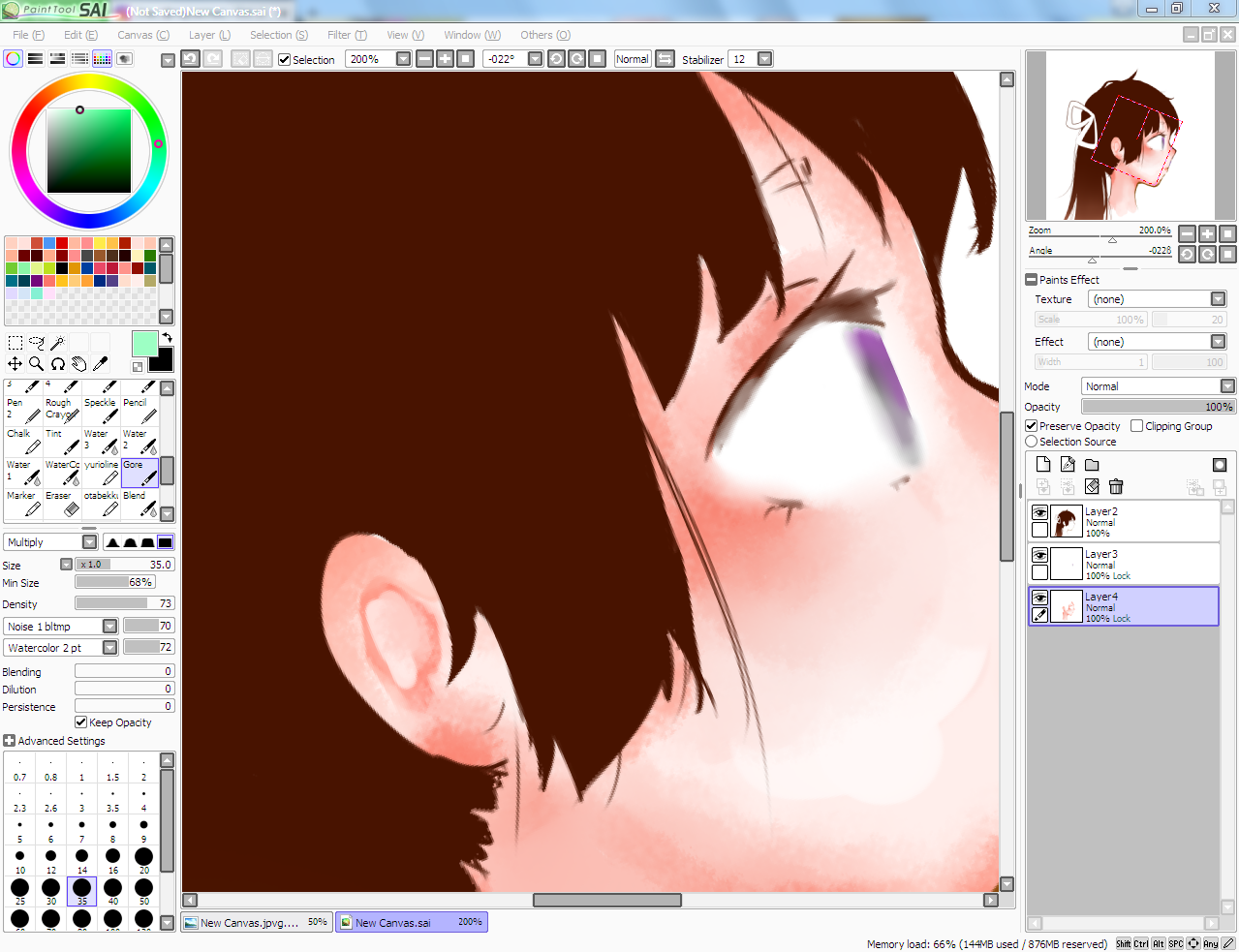Pick the Eyedropper color picker tool

100,364
